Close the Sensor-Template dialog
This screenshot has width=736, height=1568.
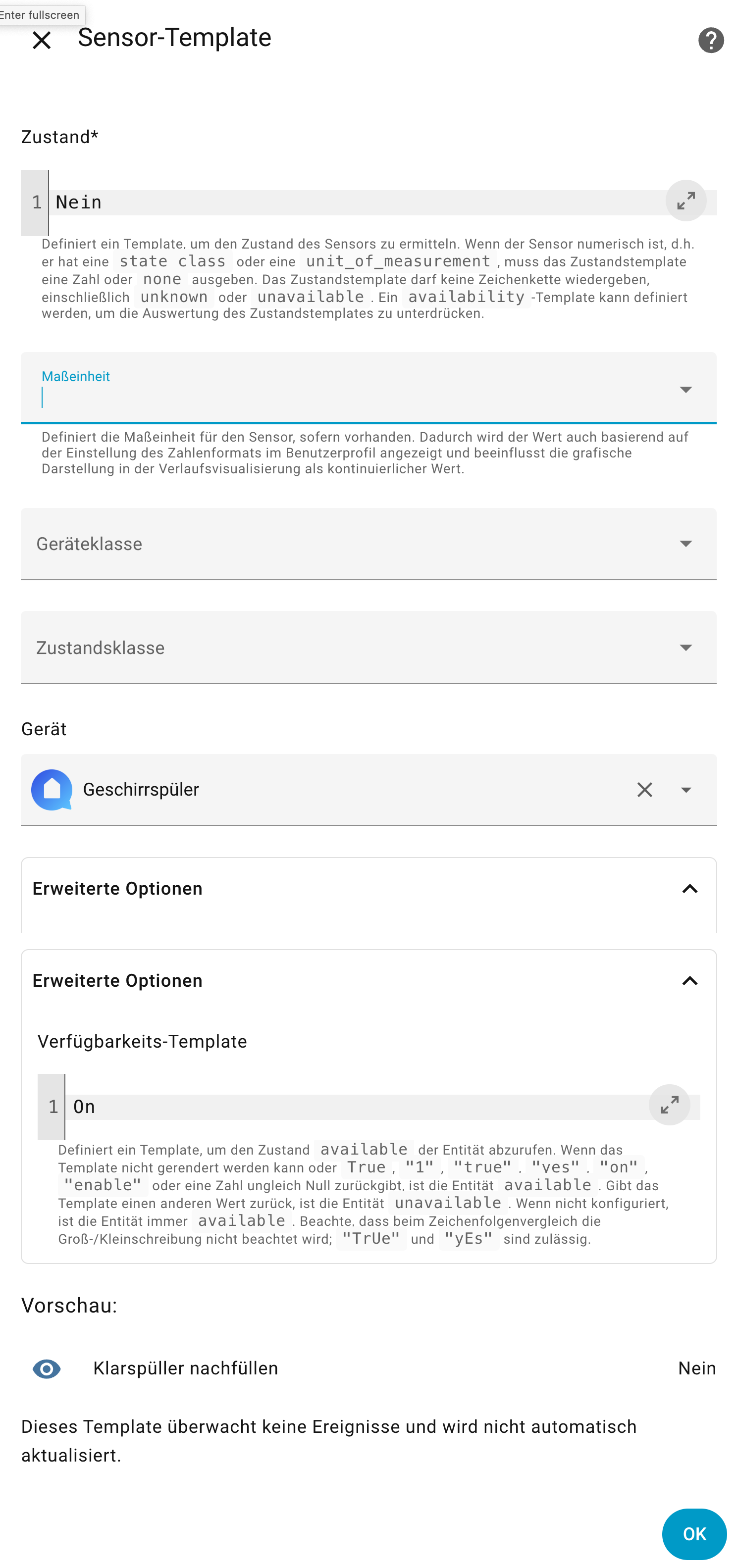(x=42, y=40)
